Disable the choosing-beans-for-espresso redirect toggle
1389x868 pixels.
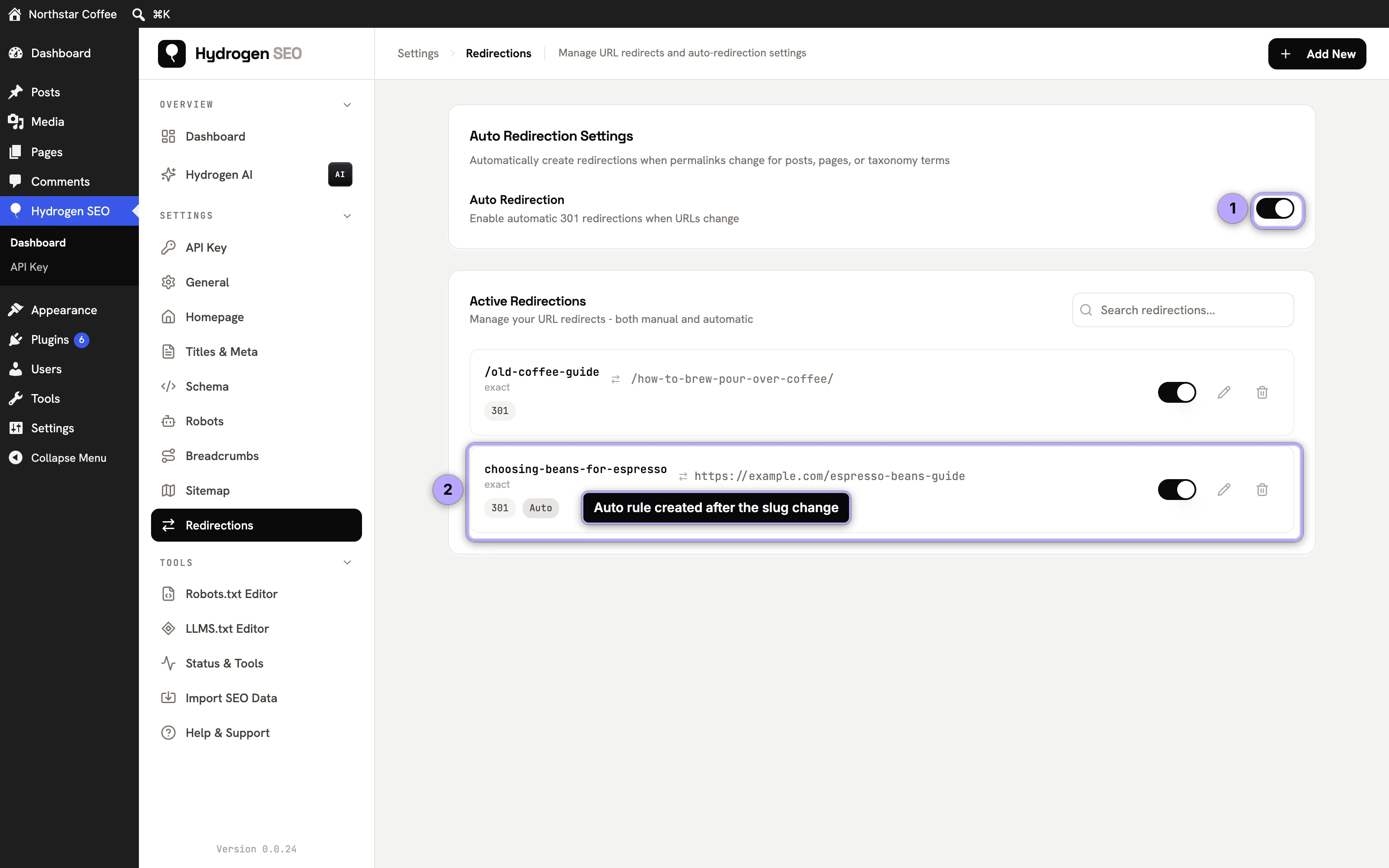point(1177,489)
